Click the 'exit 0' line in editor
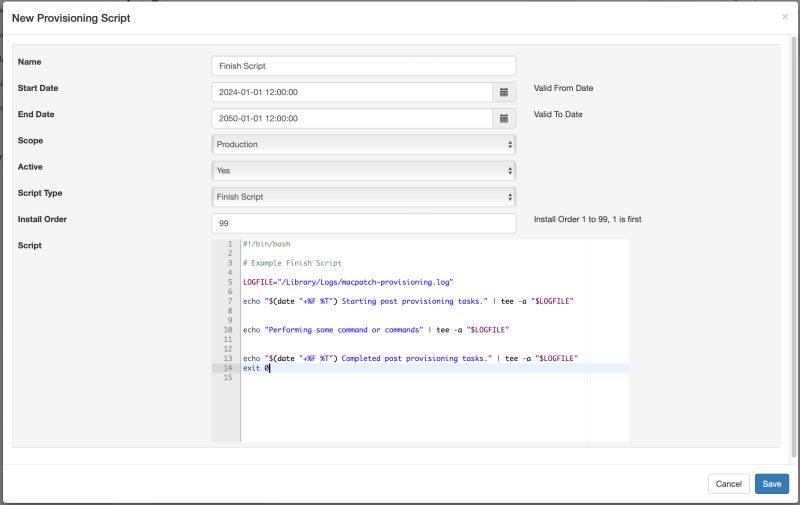This screenshot has height=505, width=800. 256,368
